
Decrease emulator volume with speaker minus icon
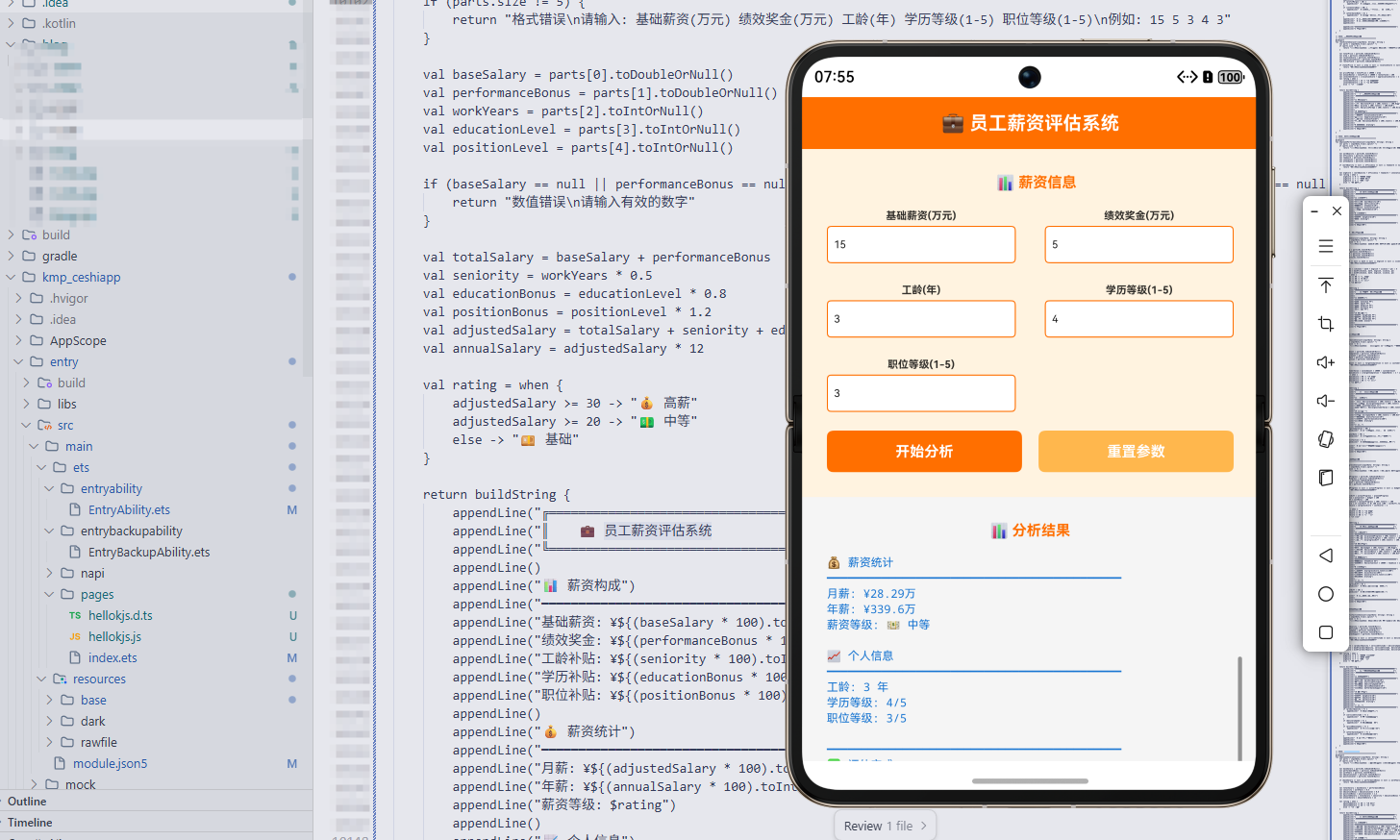1325,401
